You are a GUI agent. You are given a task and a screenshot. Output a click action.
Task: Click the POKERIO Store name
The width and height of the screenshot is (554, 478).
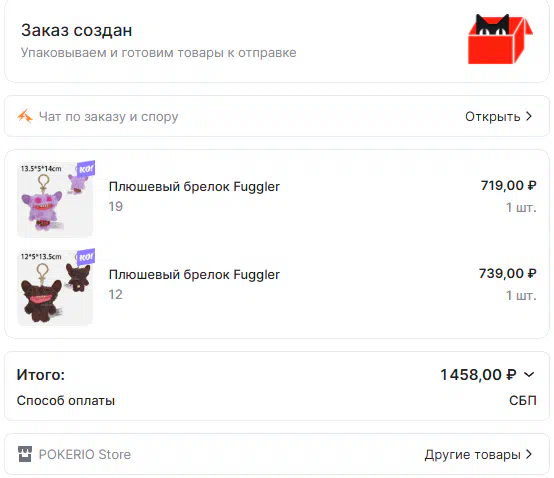pos(85,454)
